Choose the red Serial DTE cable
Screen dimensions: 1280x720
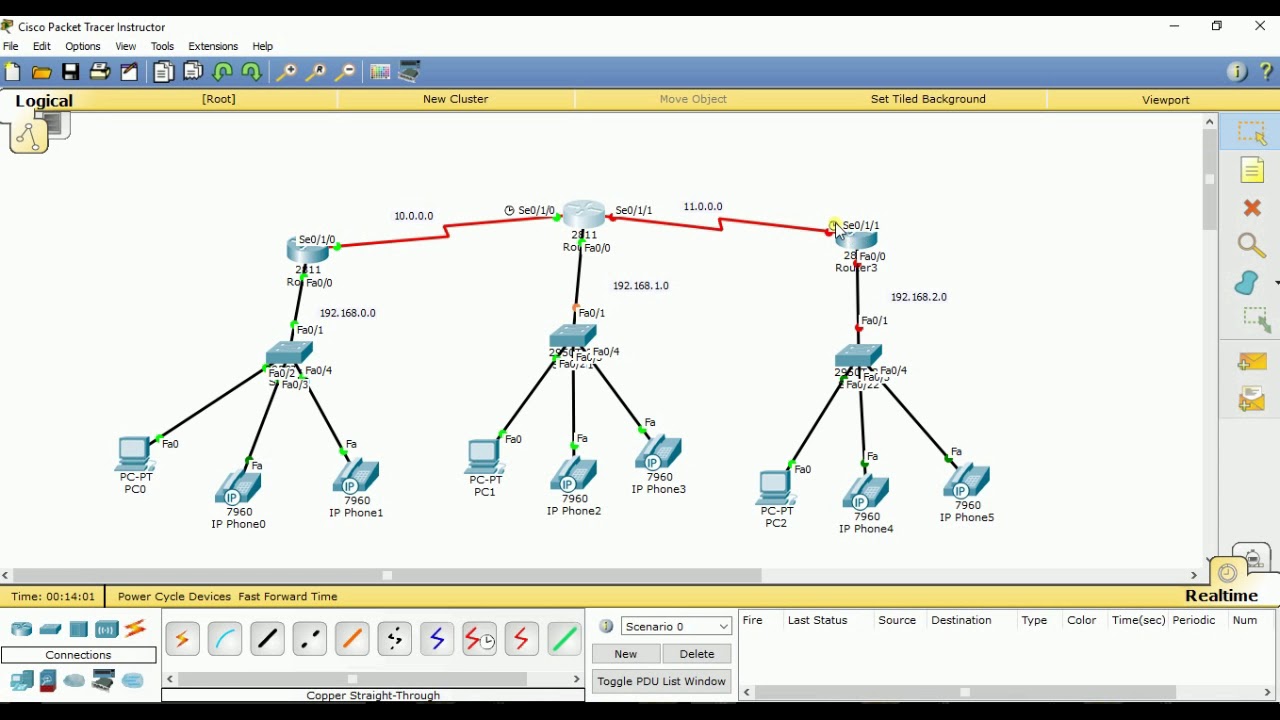pos(522,639)
